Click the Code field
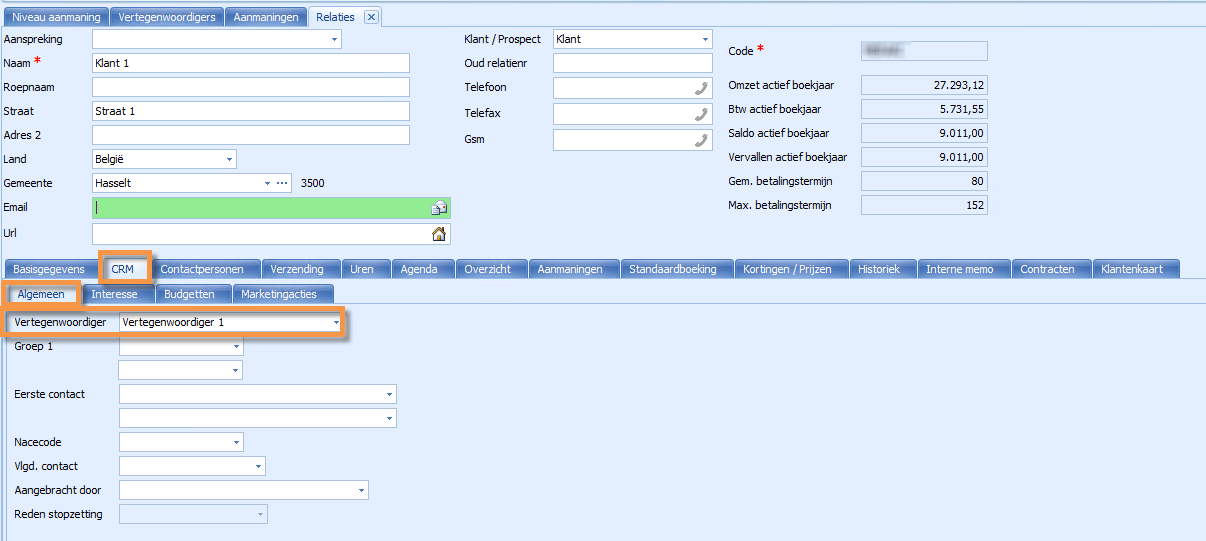1206x541 pixels. [924, 51]
